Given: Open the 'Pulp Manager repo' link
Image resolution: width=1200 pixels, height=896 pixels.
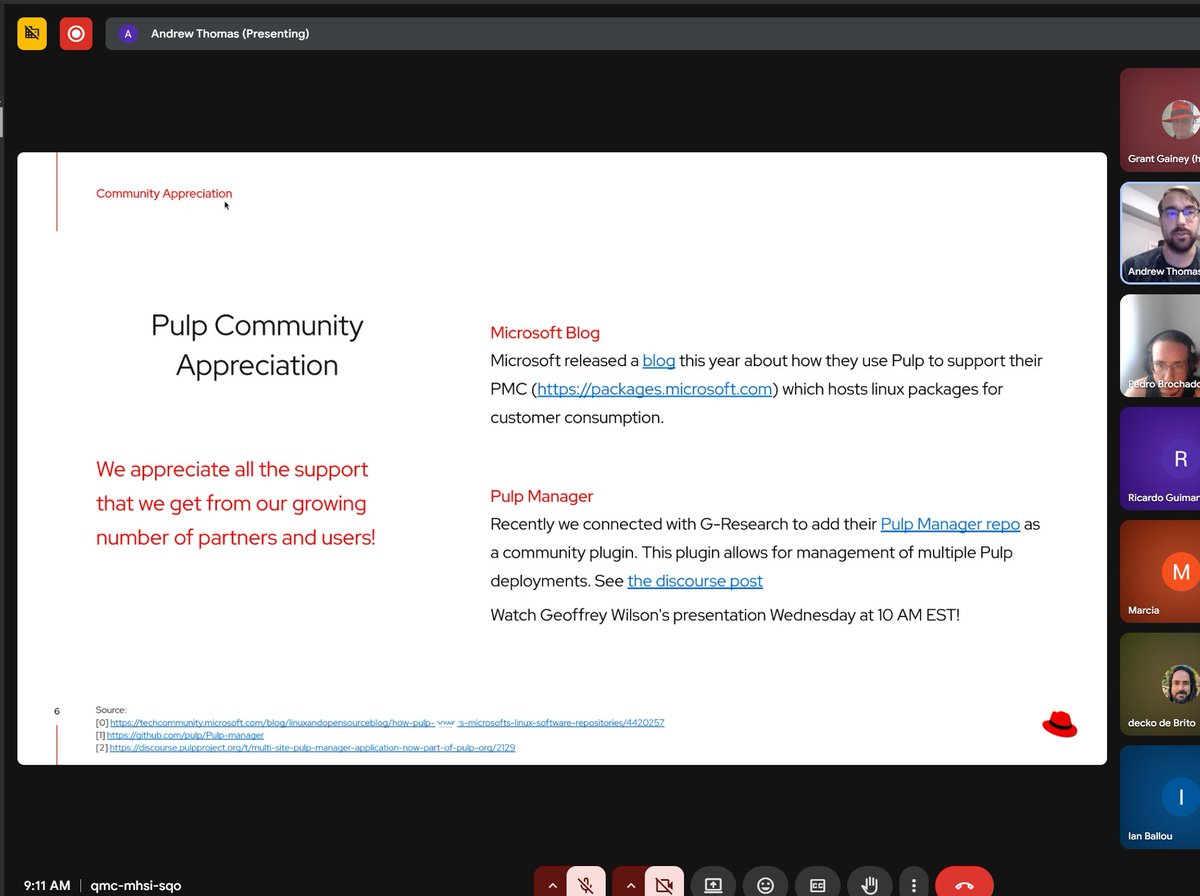Looking at the screenshot, I should click(950, 524).
